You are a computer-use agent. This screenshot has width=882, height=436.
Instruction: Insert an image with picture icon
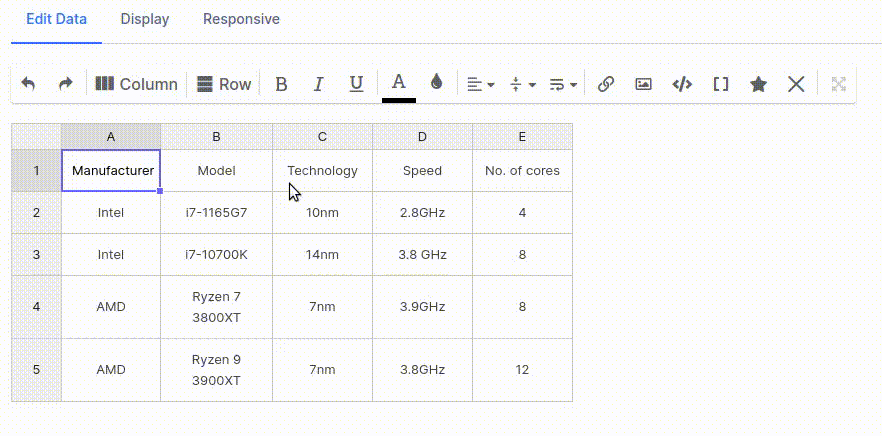(x=644, y=84)
